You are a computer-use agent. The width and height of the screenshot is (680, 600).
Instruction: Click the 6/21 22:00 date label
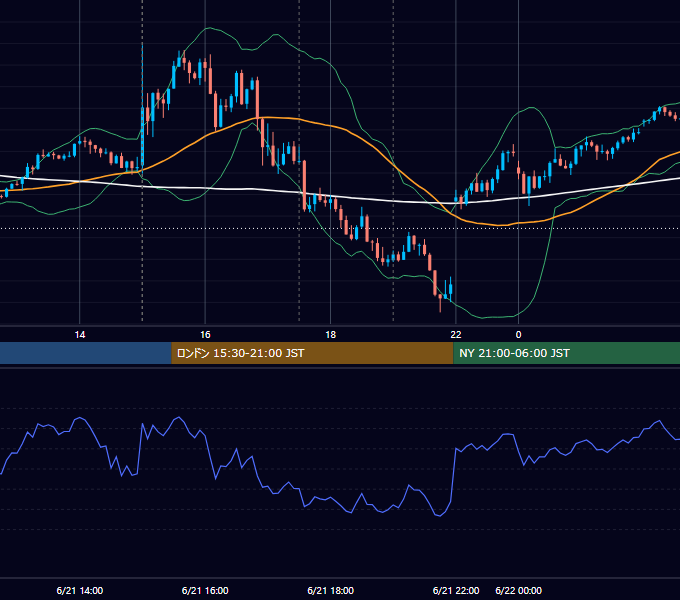tap(456, 590)
